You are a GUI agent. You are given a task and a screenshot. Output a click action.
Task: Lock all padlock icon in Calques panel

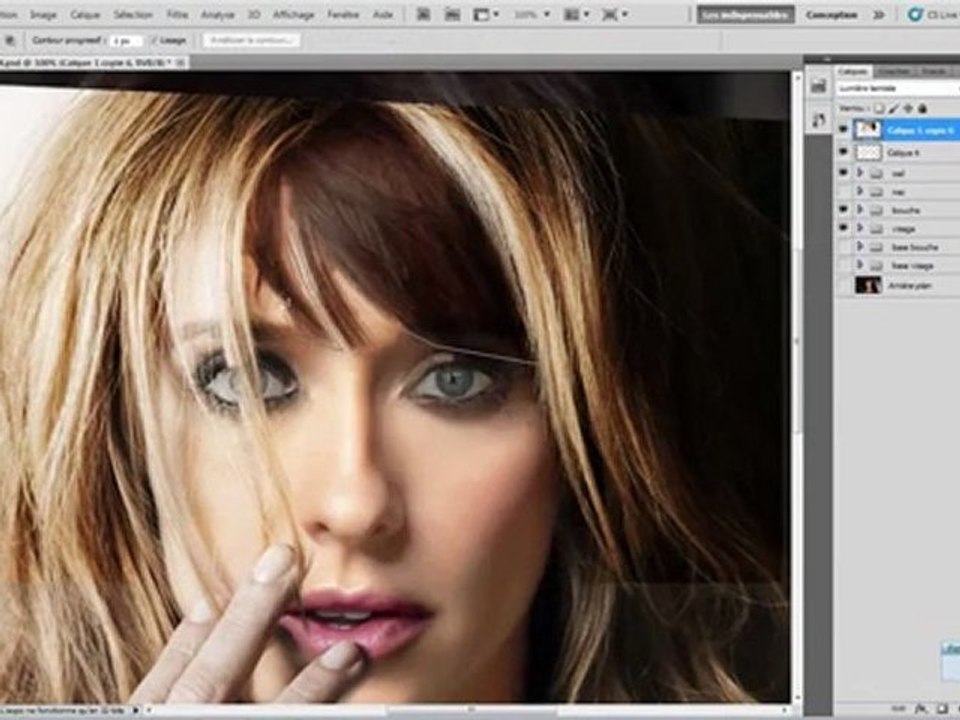click(923, 108)
